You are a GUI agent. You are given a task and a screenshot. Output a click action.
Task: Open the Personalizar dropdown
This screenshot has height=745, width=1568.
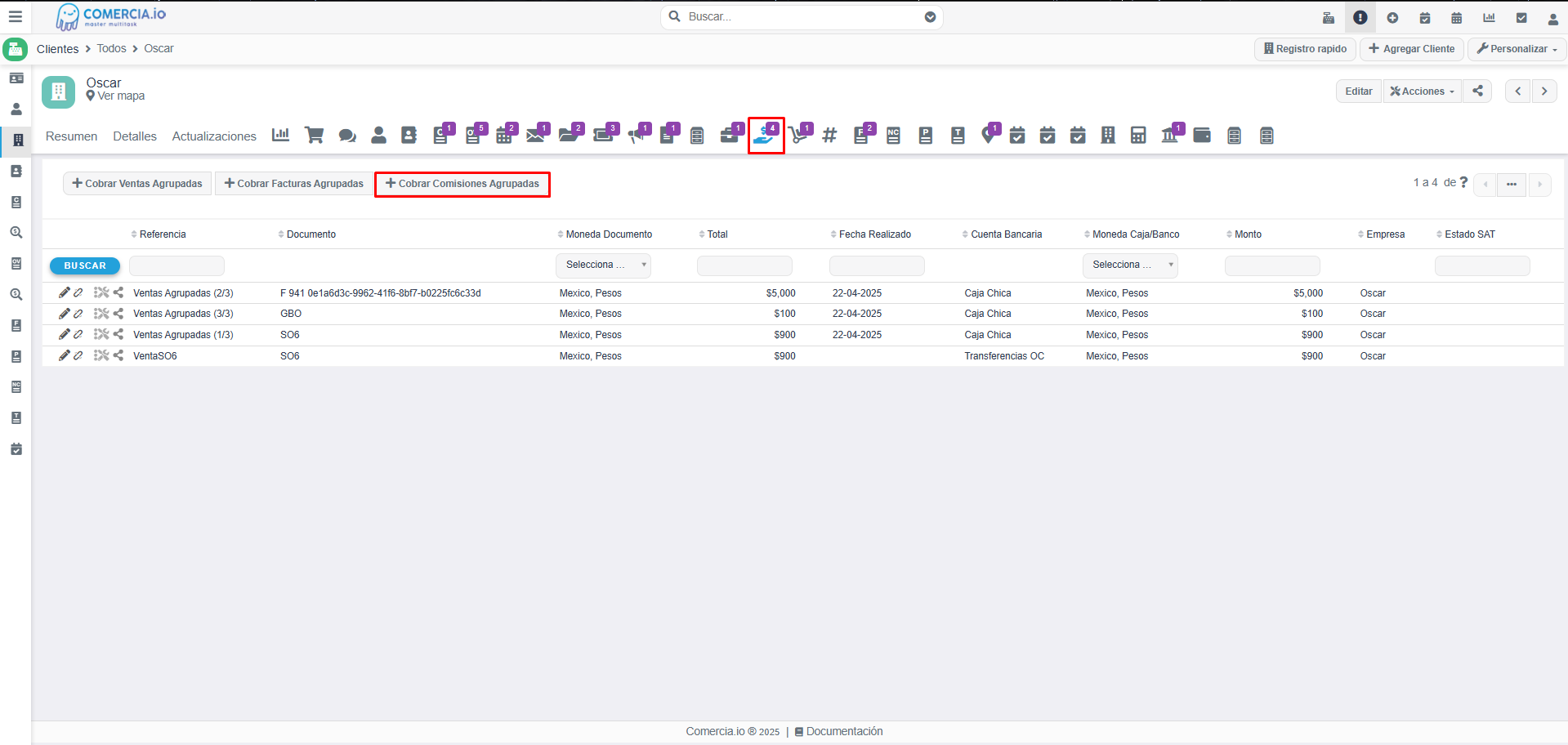click(x=1517, y=49)
